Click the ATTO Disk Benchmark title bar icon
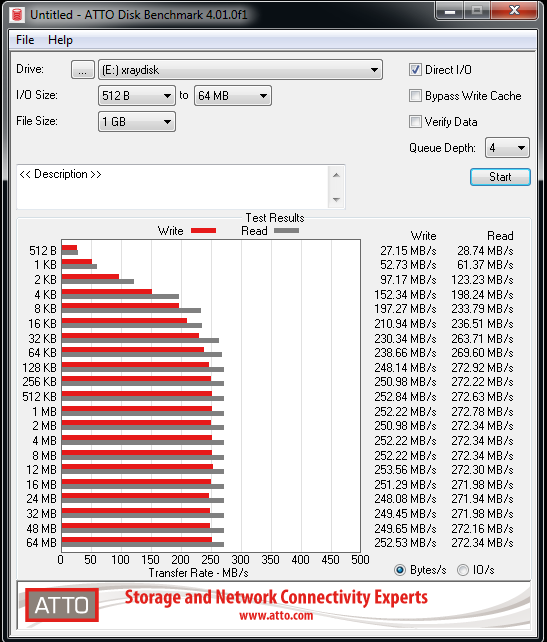Viewport: 547px width, 642px height. click(x=17, y=15)
